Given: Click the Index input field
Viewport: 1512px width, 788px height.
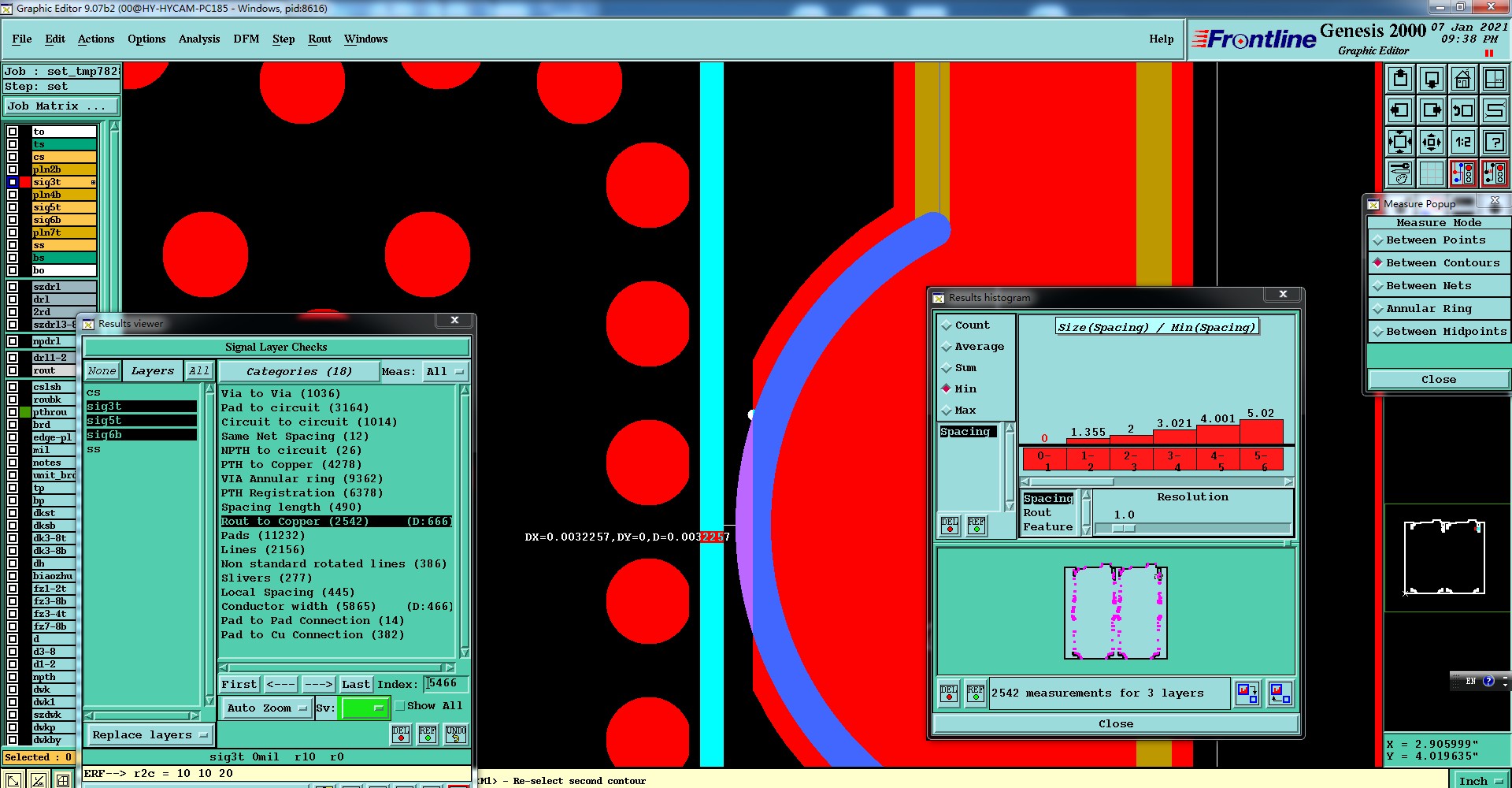Looking at the screenshot, I should (446, 684).
